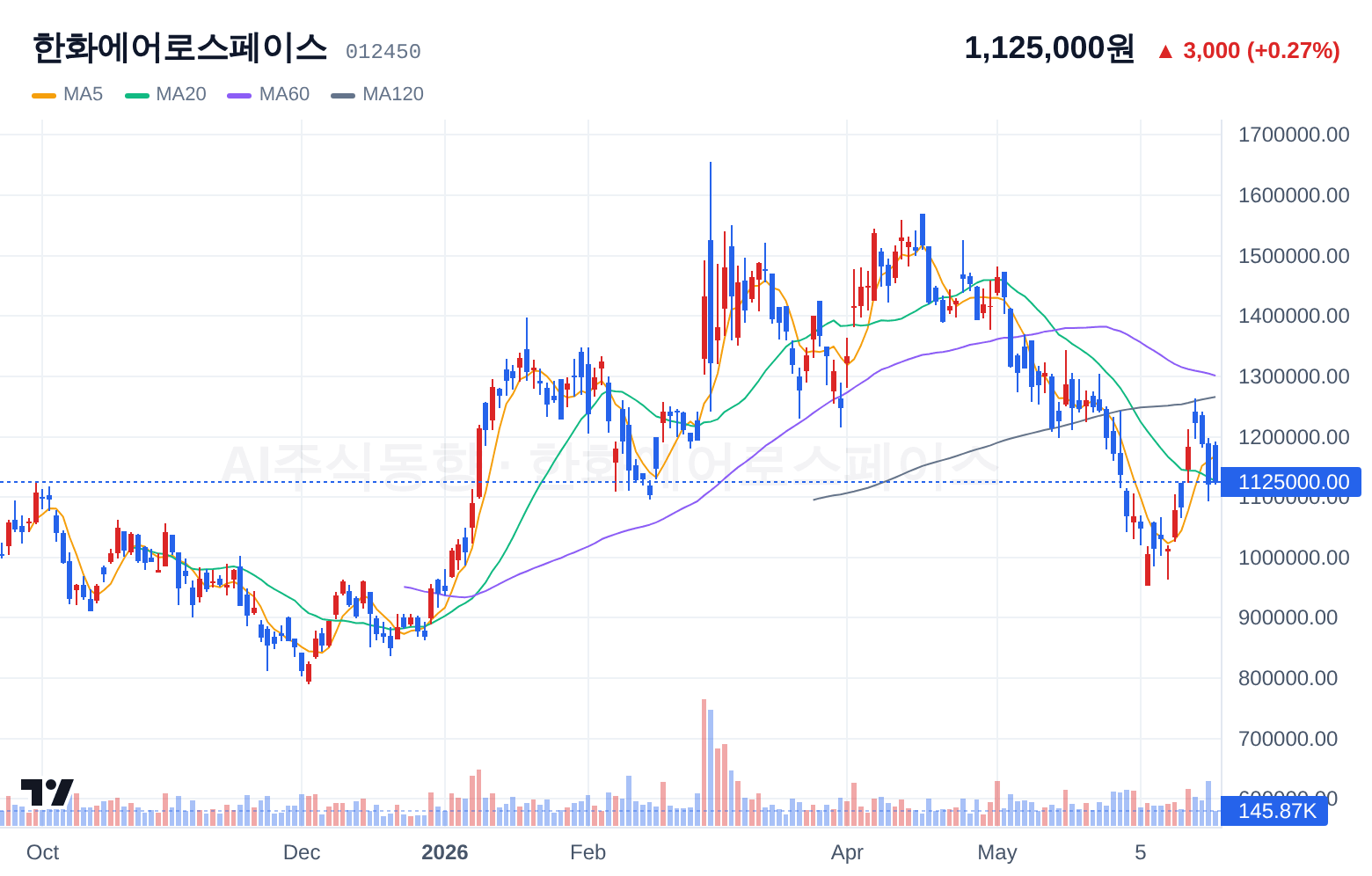Image resolution: width=1372 pixels, height=876 pixels.
Task: Click the 1300000.00 price axis label
Action: pyautogui.click(x=1294, y=376)
